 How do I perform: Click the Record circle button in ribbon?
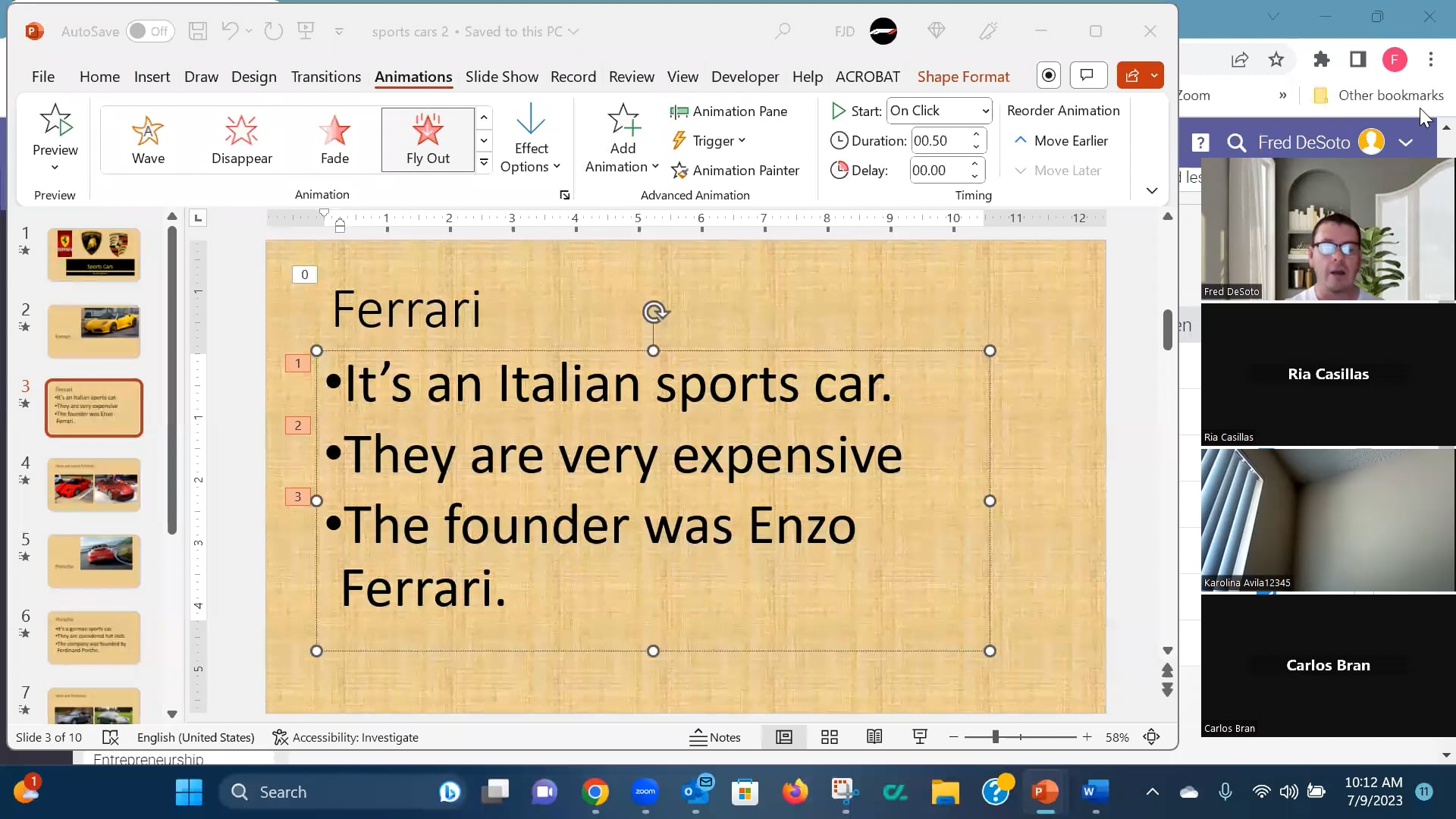click(x=1049, y=75)
